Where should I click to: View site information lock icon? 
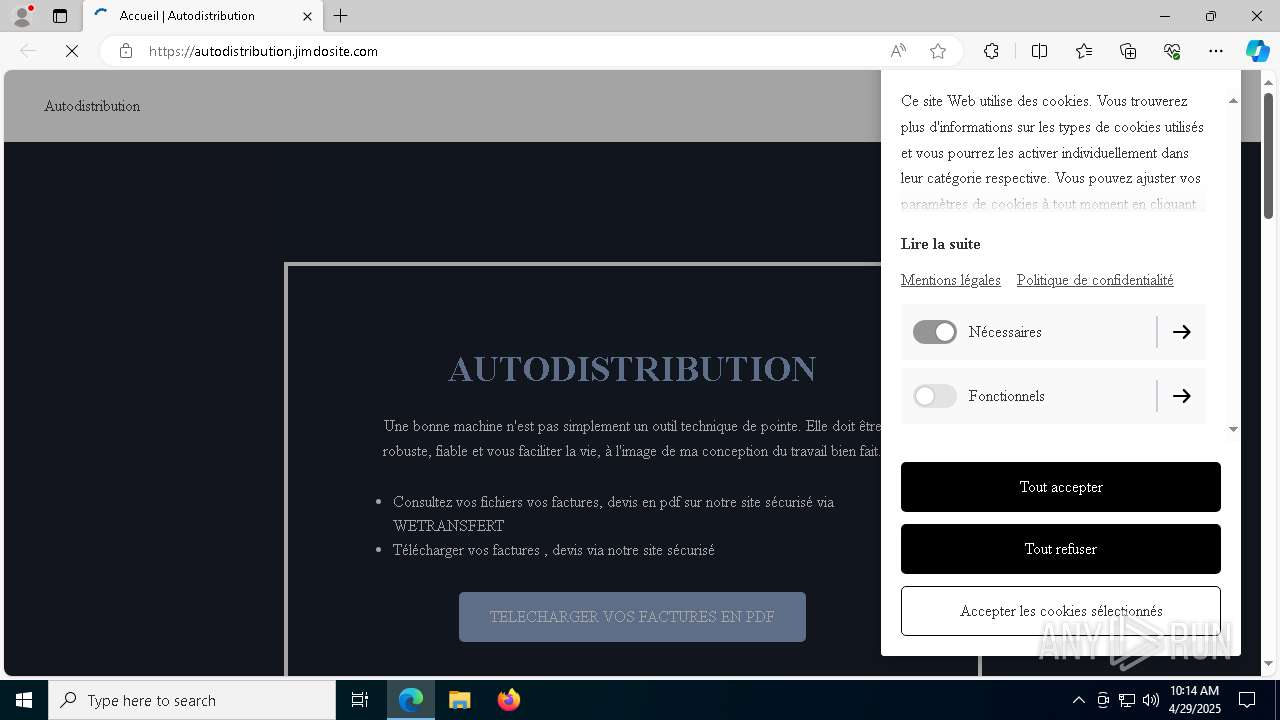coord(126,51)
